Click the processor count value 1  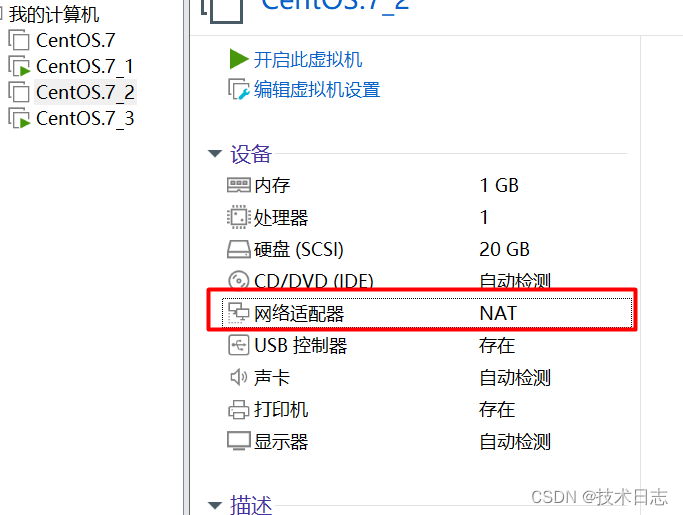[484, 217]
